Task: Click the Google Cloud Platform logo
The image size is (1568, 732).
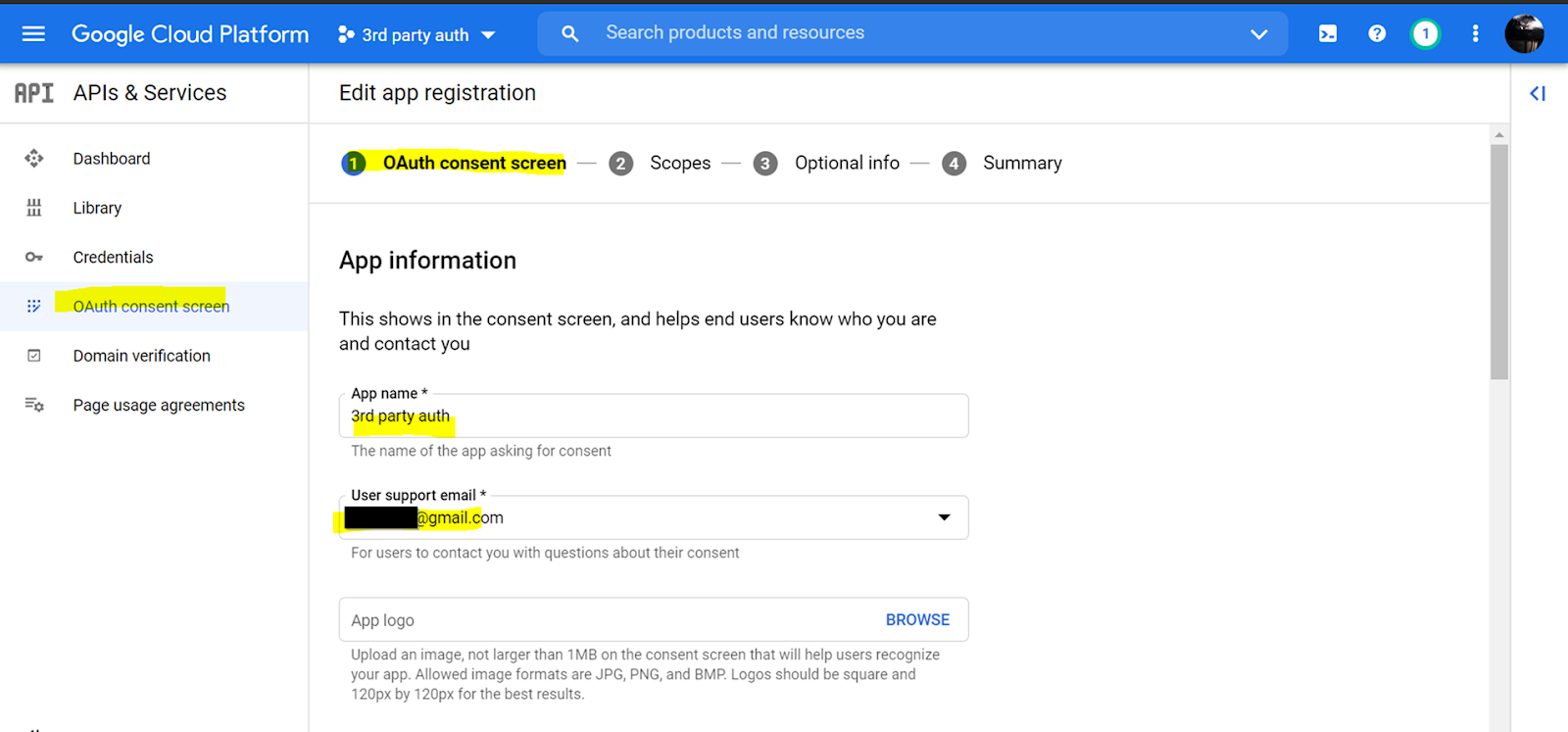Action: [x=190, y=34]
